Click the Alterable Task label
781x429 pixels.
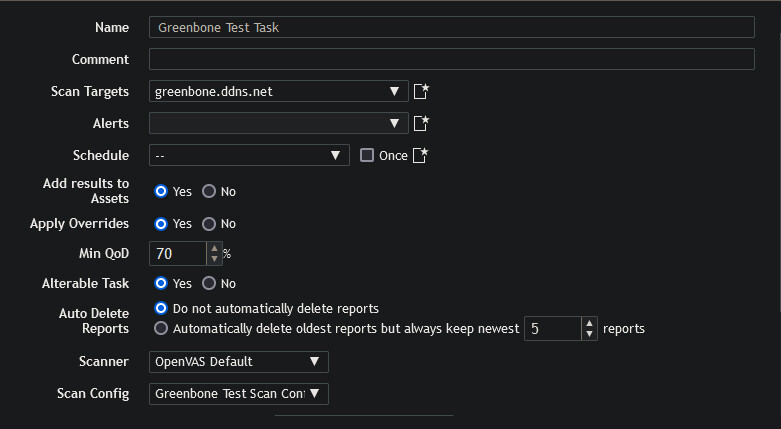tap(85, 284)
